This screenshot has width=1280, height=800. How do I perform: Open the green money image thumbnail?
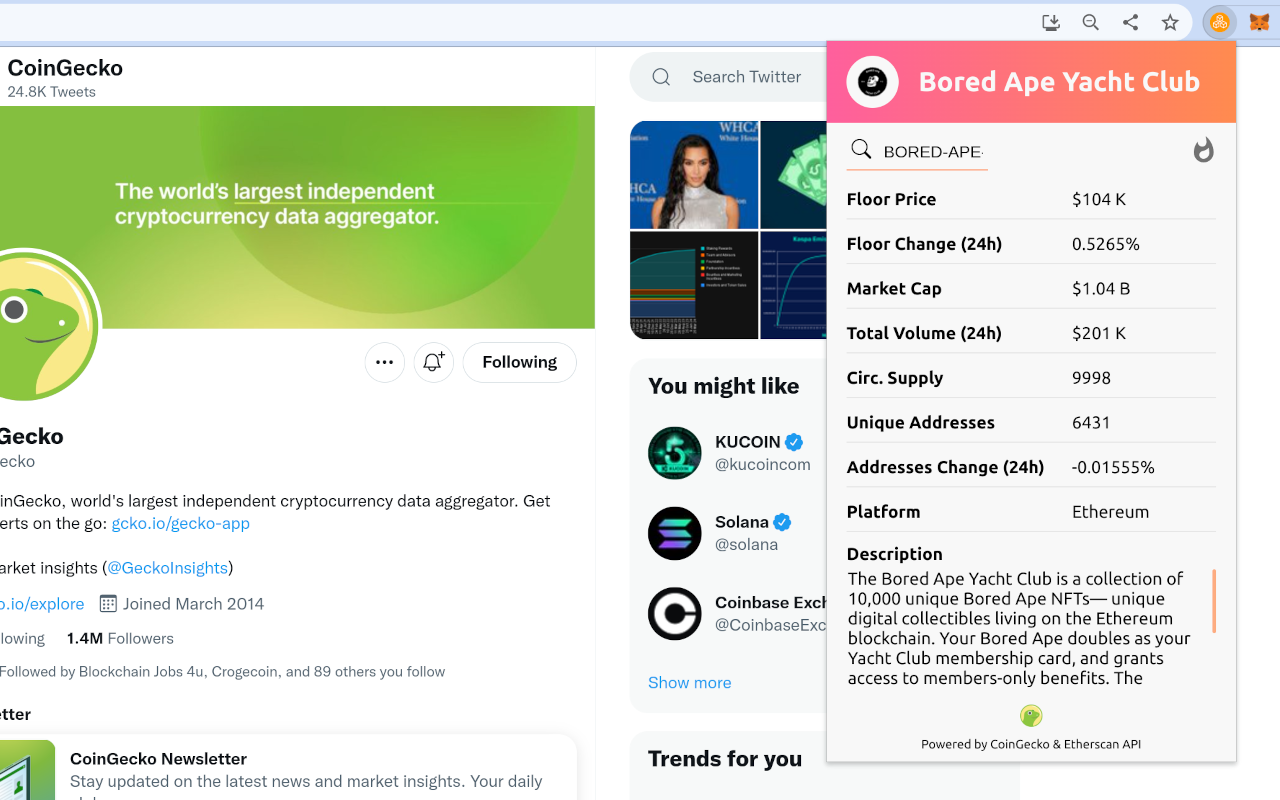(x=793, y=175)
